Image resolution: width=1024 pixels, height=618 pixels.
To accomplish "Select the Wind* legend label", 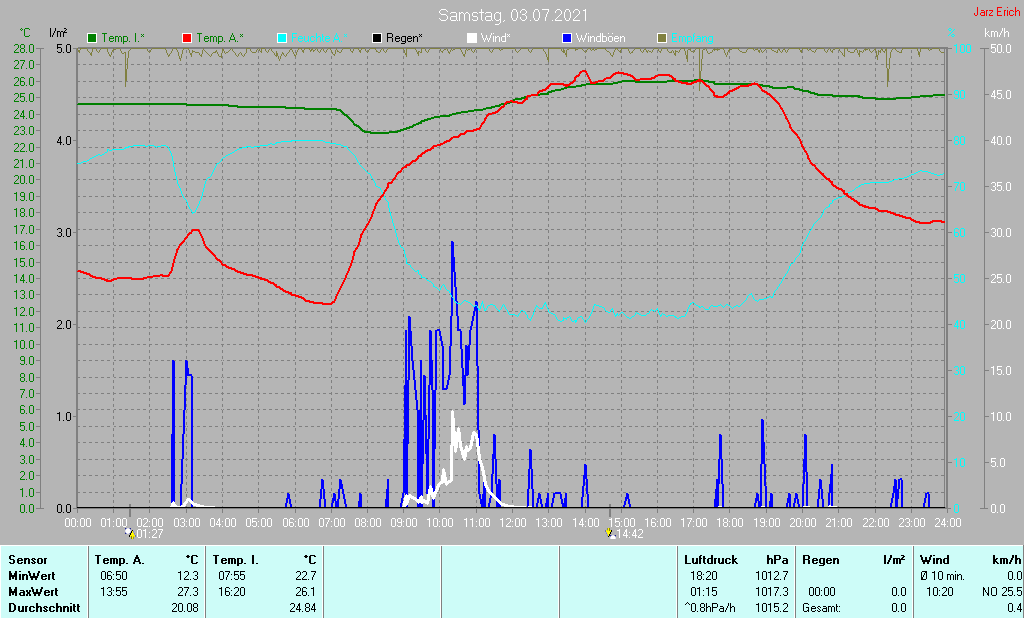I will pyautogui.click(x=496, y=38).
